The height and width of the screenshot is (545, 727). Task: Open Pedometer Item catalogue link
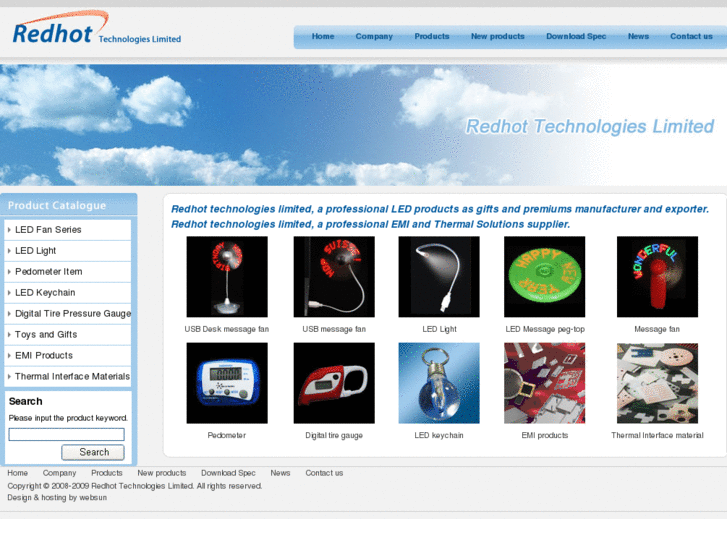(49, 271)
